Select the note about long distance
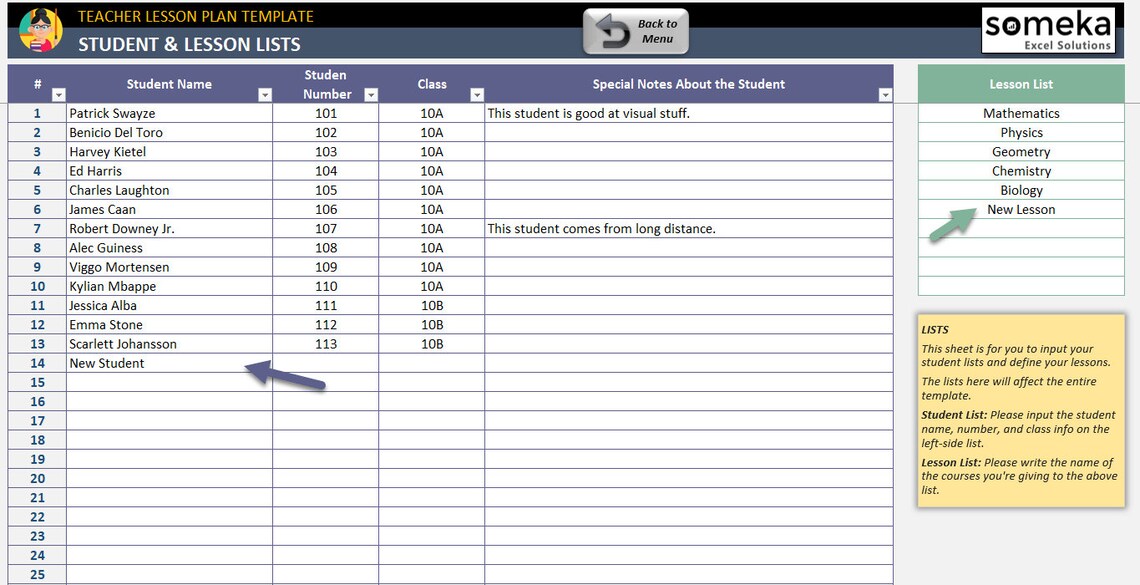Screen dimensions: 1140x585 point(689,229)
